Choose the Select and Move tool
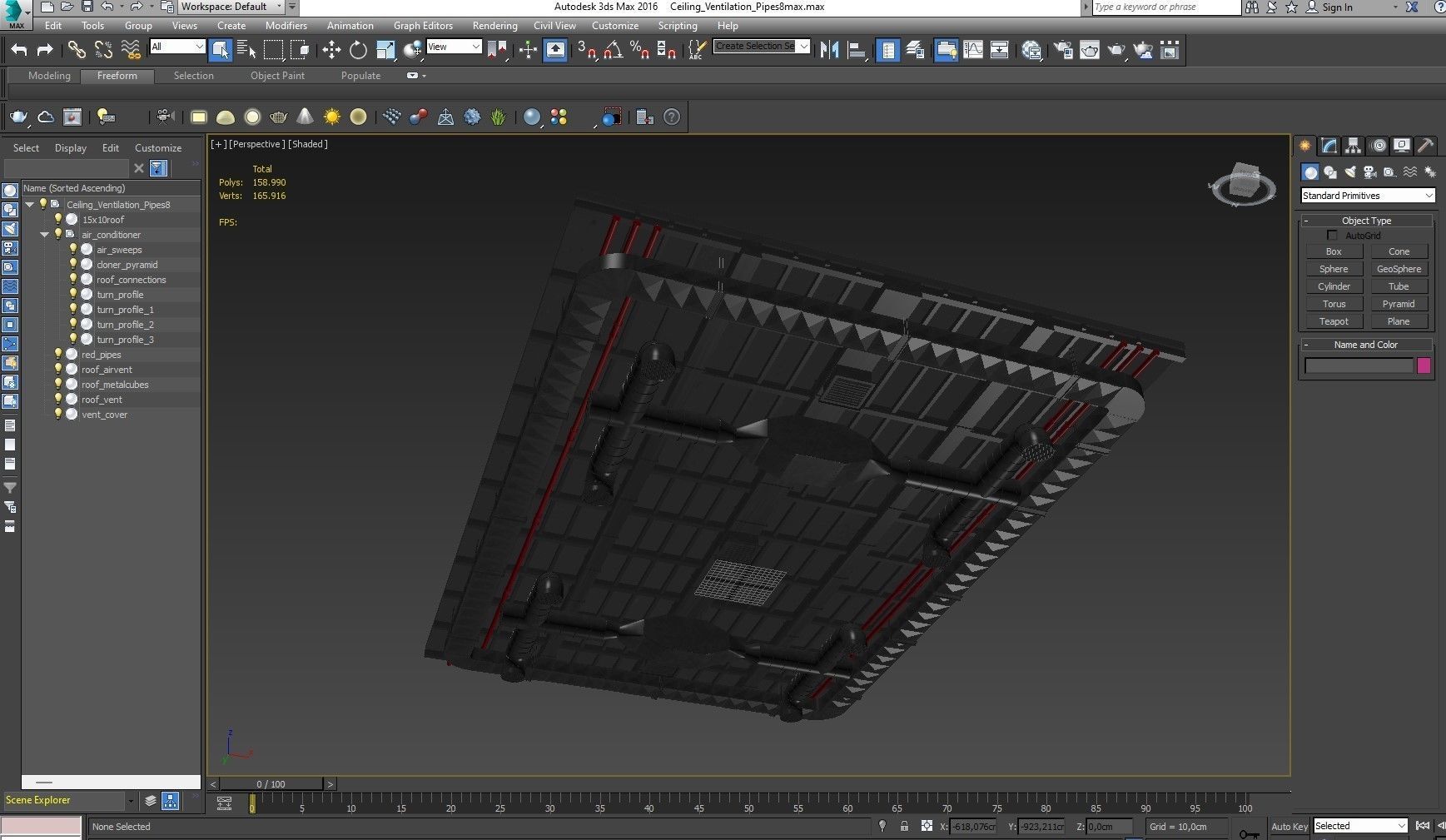Screen dimensions: 1446x840 point(331,50)
